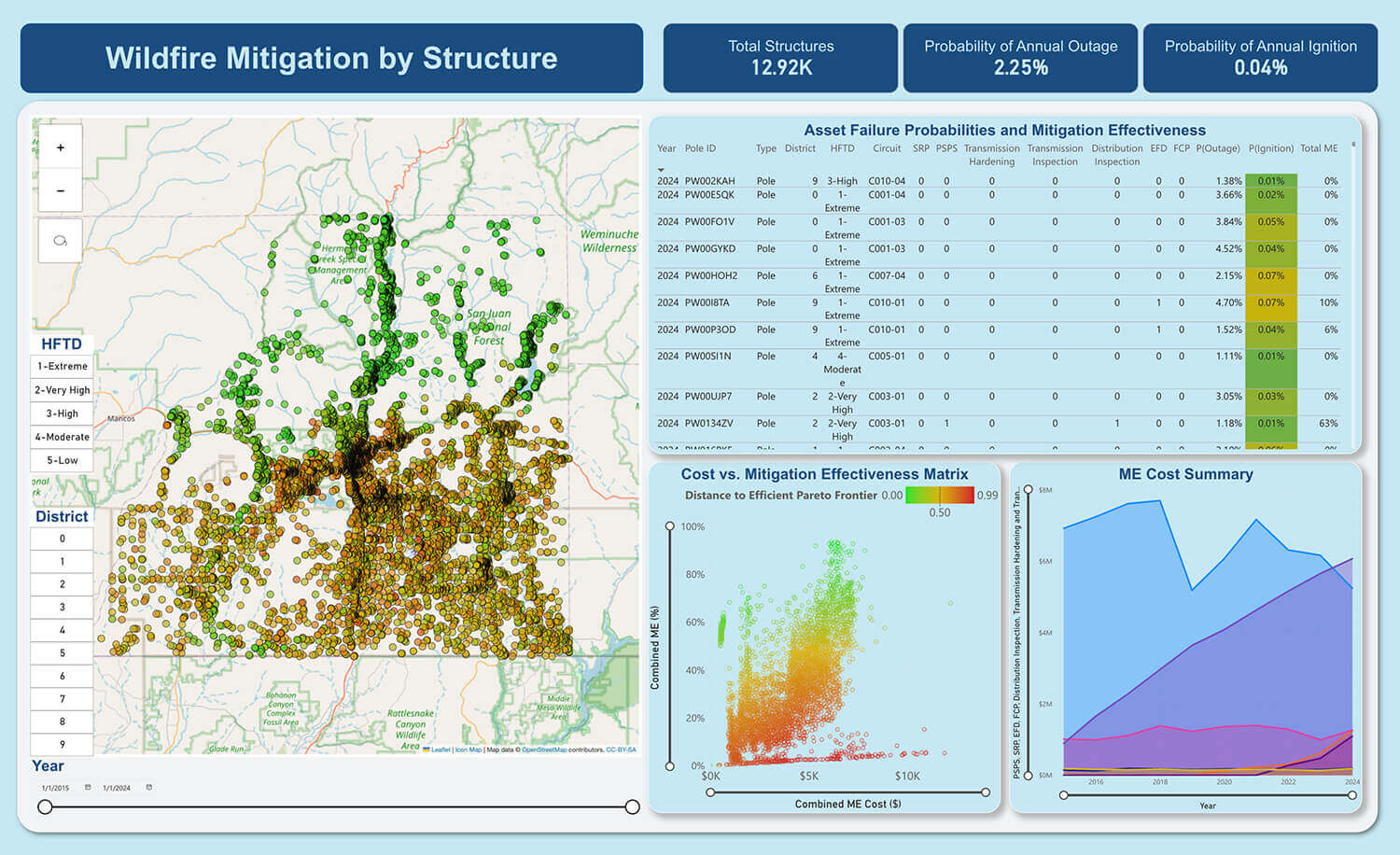Zoom out on the map
The image size is (1400, 855).
tap(60, 190)
